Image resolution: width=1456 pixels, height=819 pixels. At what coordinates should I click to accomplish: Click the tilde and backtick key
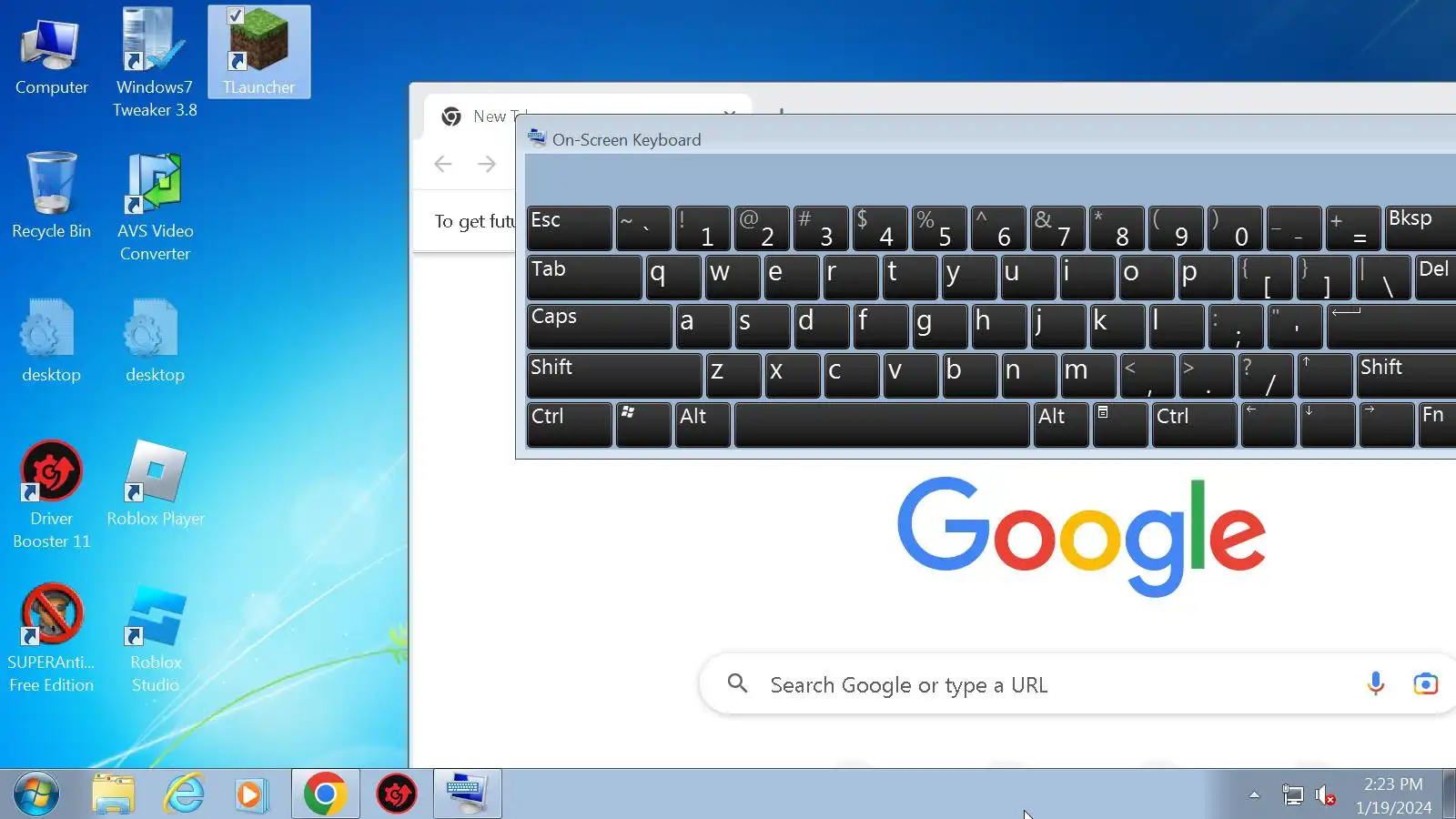point(642,228)
